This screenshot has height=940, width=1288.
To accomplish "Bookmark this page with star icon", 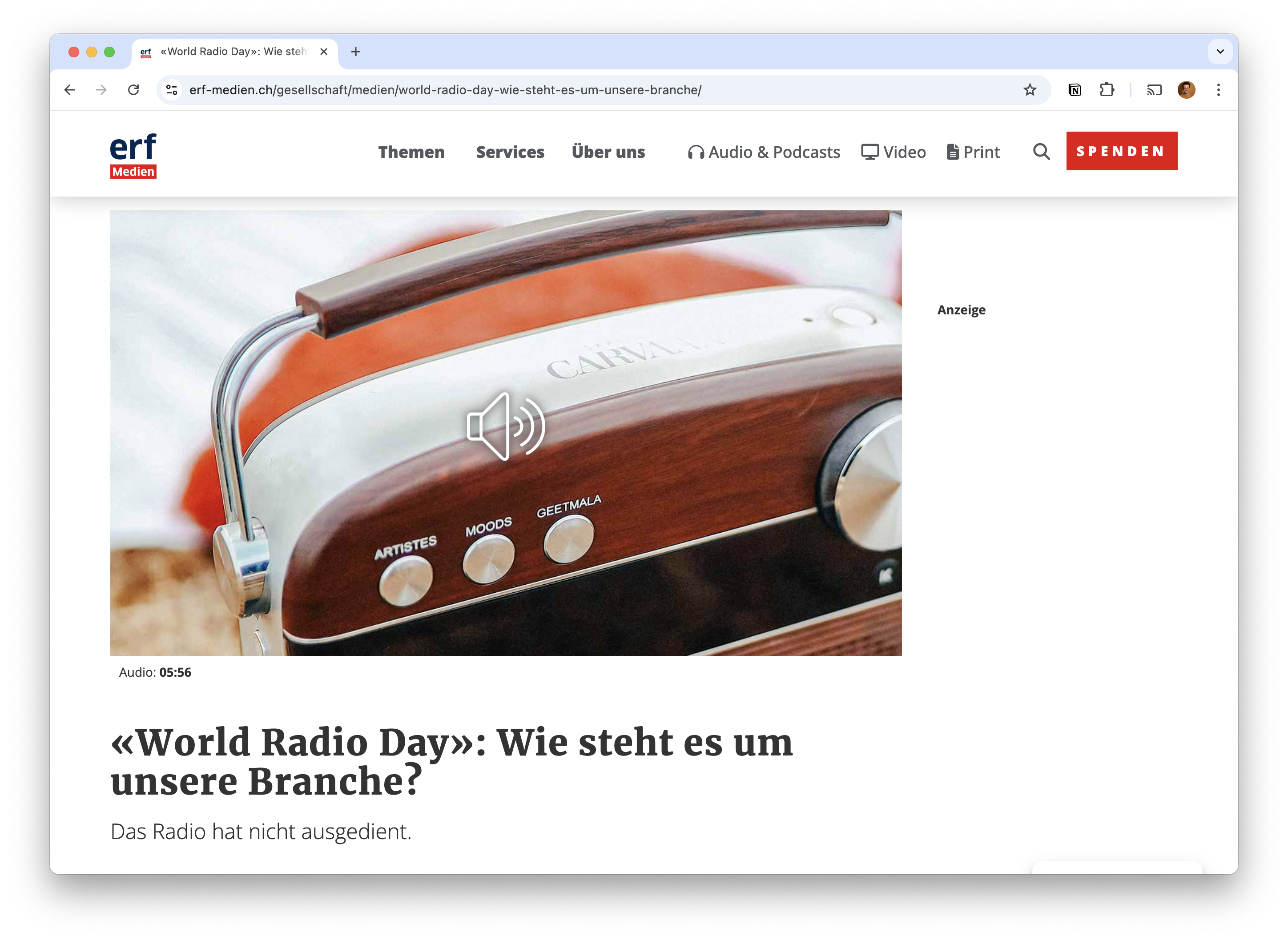I will click(x=1030, y=90).
